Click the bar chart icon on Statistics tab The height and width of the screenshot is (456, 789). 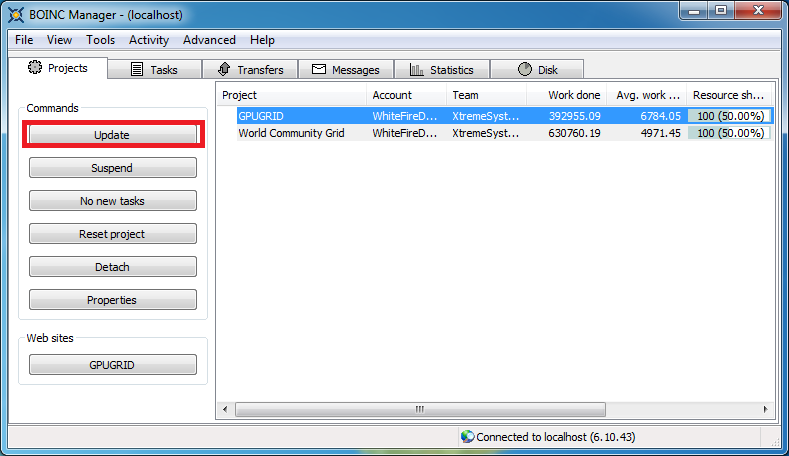(416, 69)
